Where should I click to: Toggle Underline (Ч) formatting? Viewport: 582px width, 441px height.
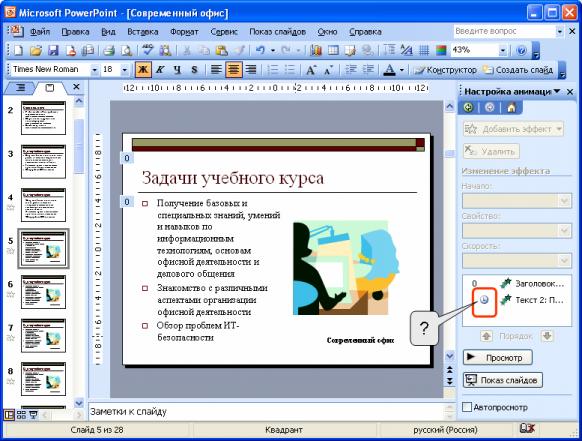click(x=177, y=69)
